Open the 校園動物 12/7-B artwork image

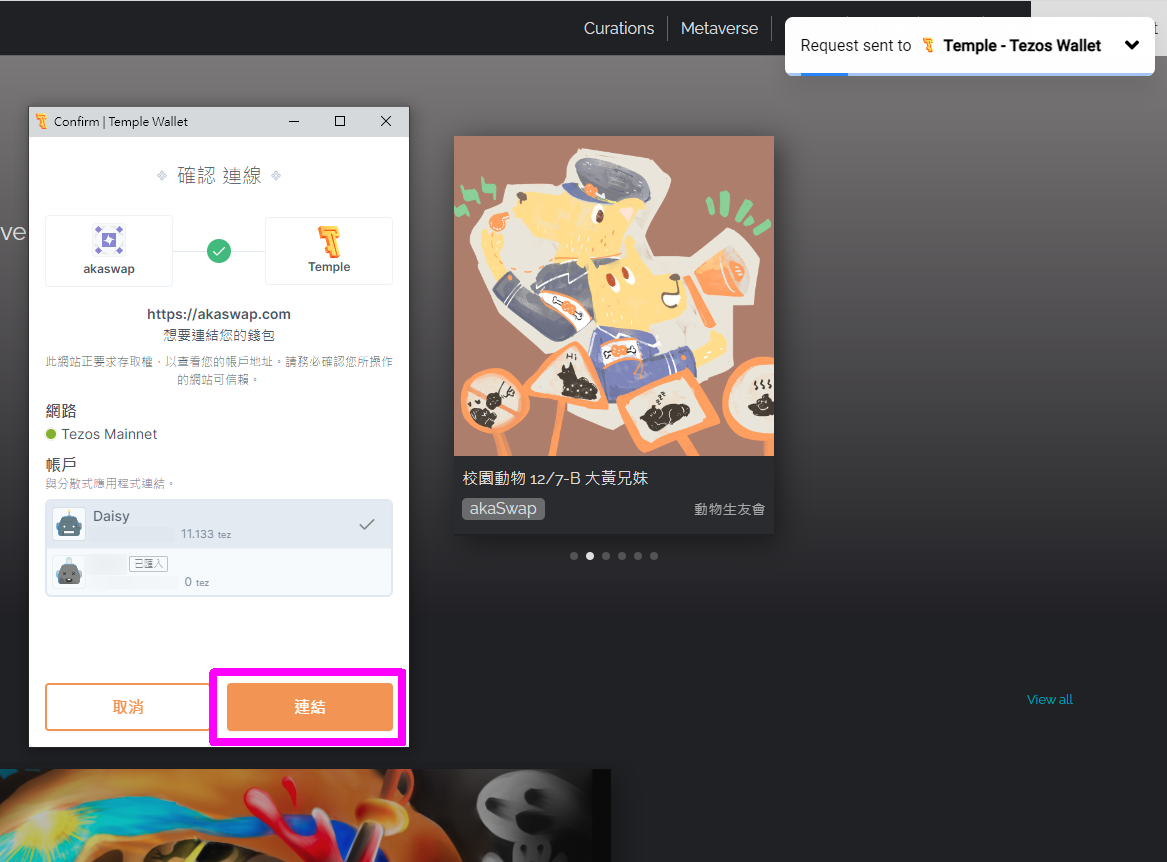(x=614, y=296)
